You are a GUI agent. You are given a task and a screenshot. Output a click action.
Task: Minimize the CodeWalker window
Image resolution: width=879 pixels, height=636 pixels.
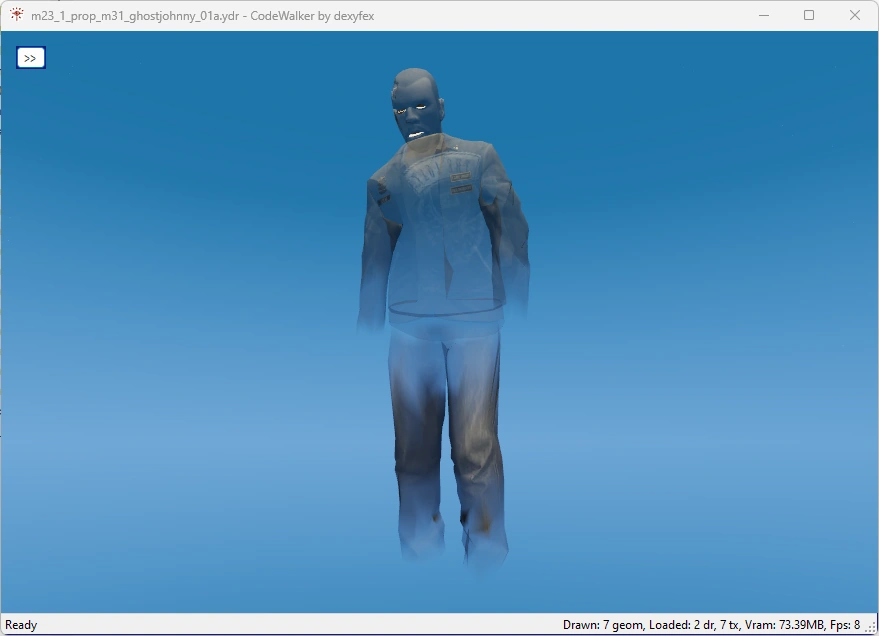(x=764, y=15)
